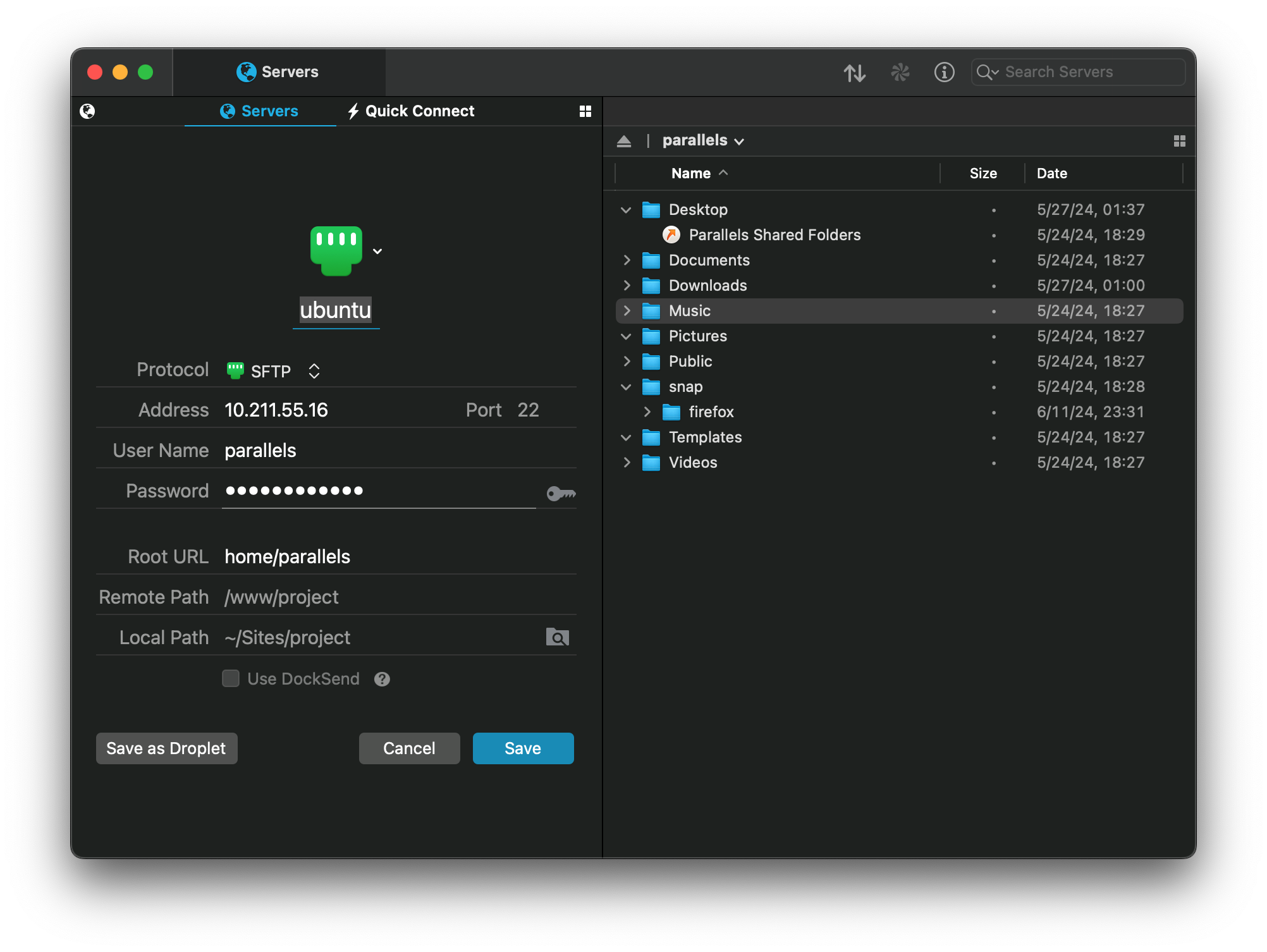The height and width of the screenshot is (952, 1267).
Task: Click the Music folder icon
Action: point(651,311)
